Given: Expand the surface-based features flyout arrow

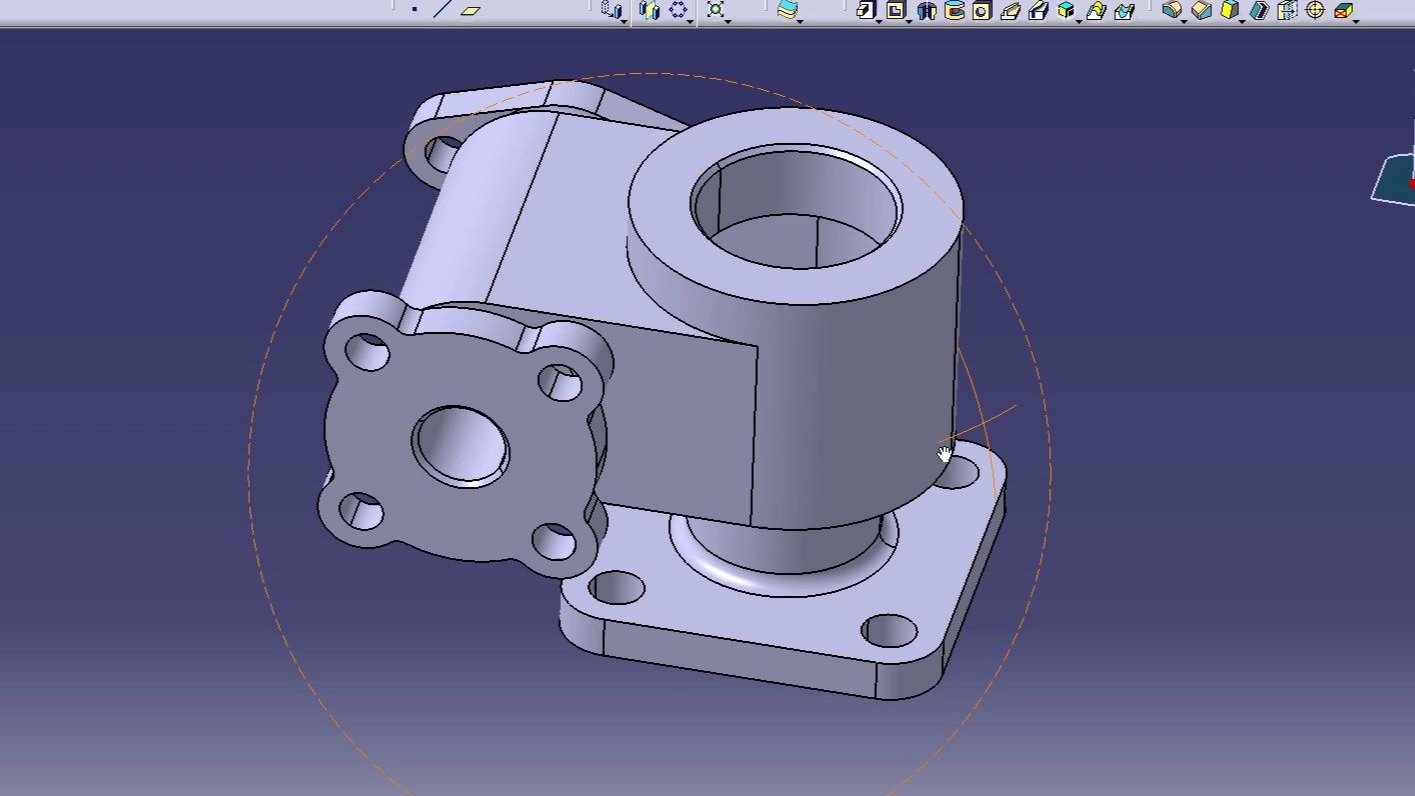Looking at the screenshot, I should click(x=800, y=21).
